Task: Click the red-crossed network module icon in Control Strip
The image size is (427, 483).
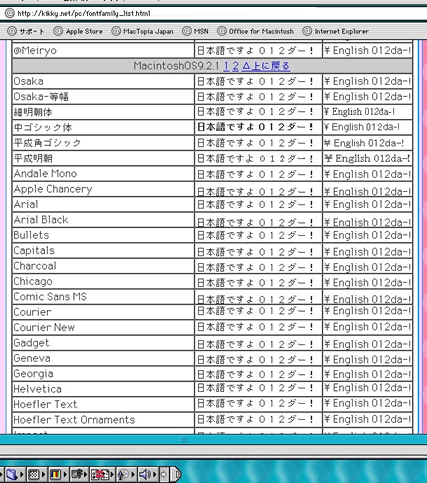Action: click(x=100, y=474)
